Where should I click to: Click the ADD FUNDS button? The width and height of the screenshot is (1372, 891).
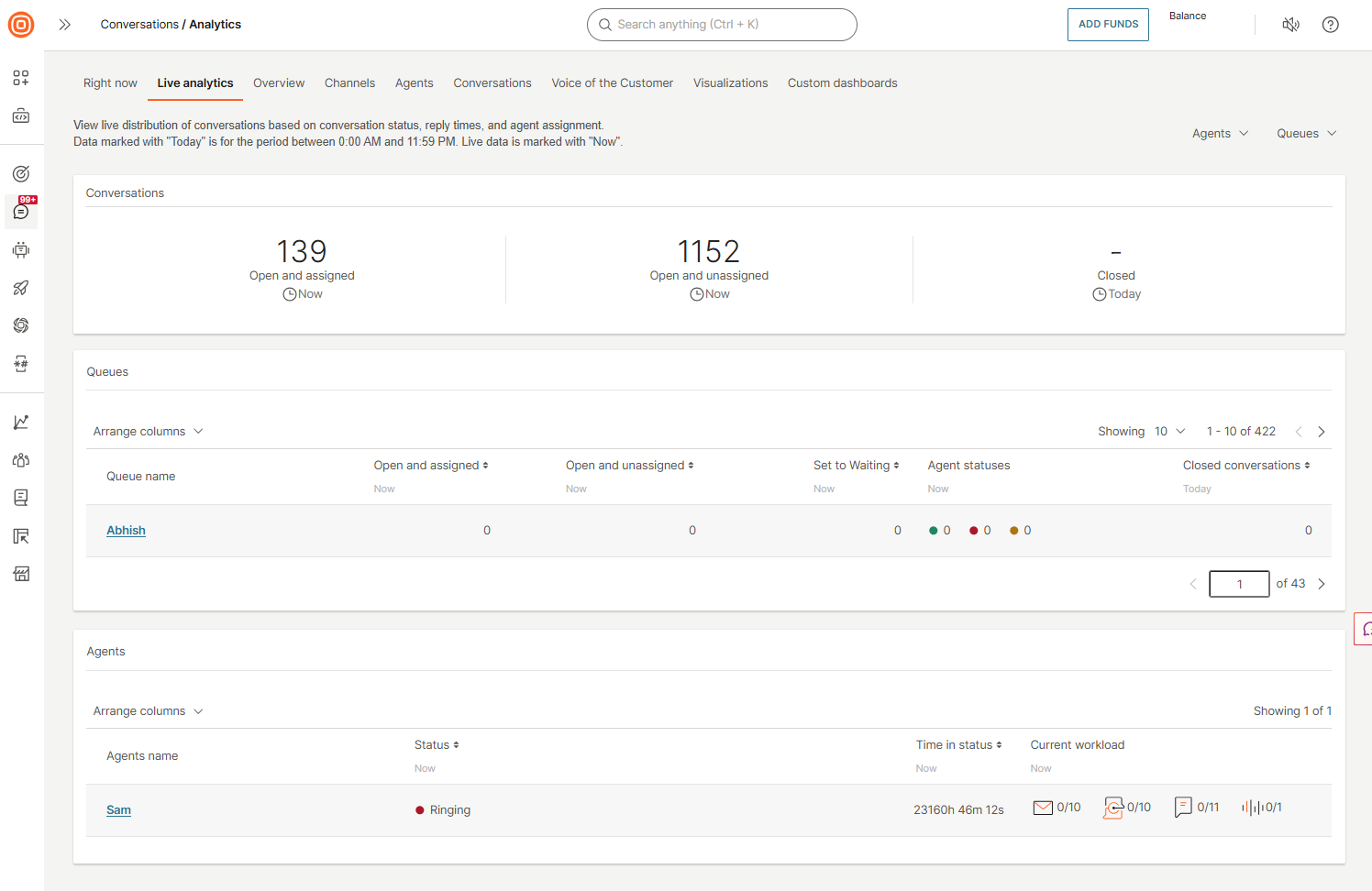1108,25
